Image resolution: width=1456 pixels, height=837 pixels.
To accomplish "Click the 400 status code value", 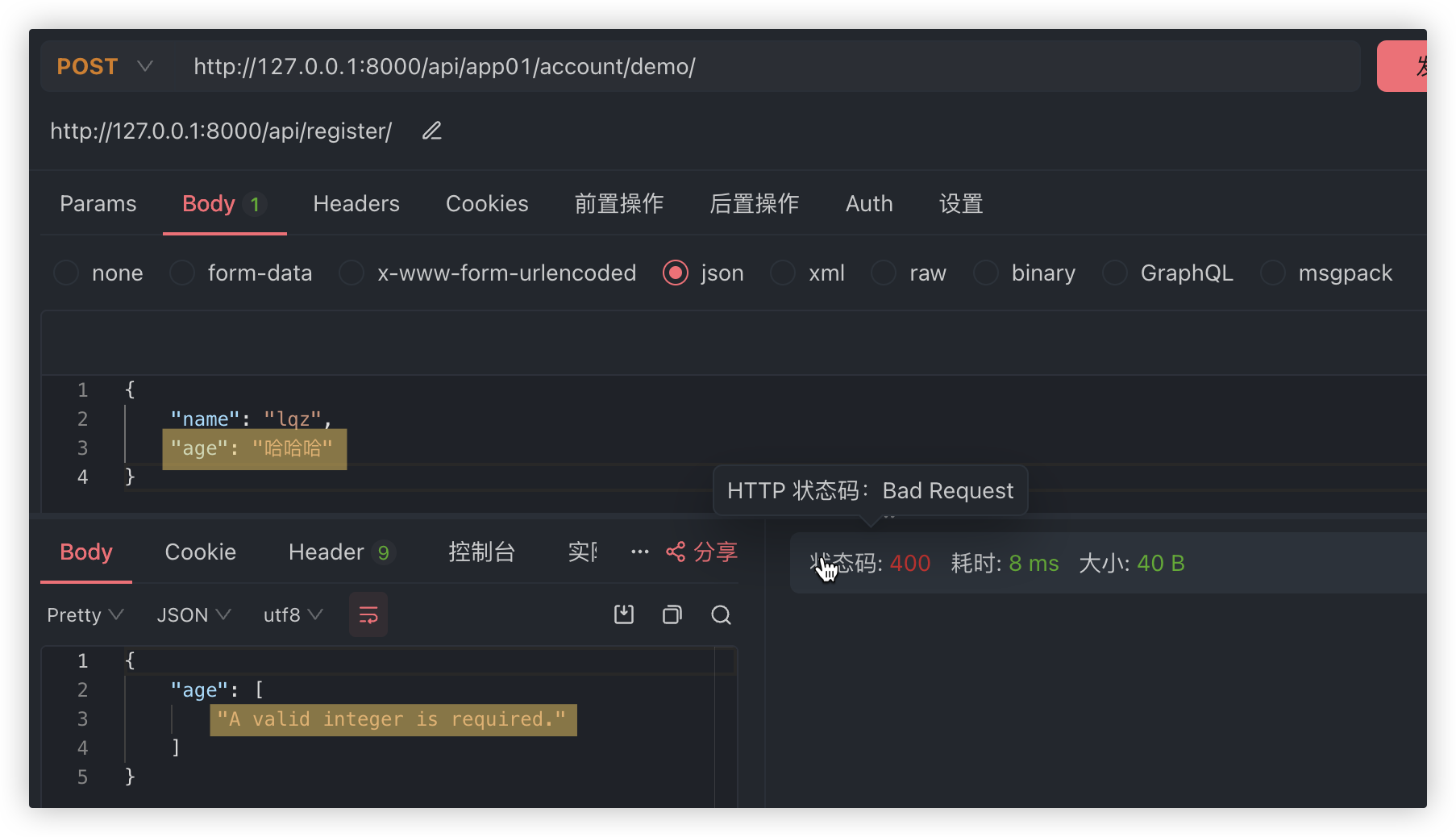I will [910, 564].
